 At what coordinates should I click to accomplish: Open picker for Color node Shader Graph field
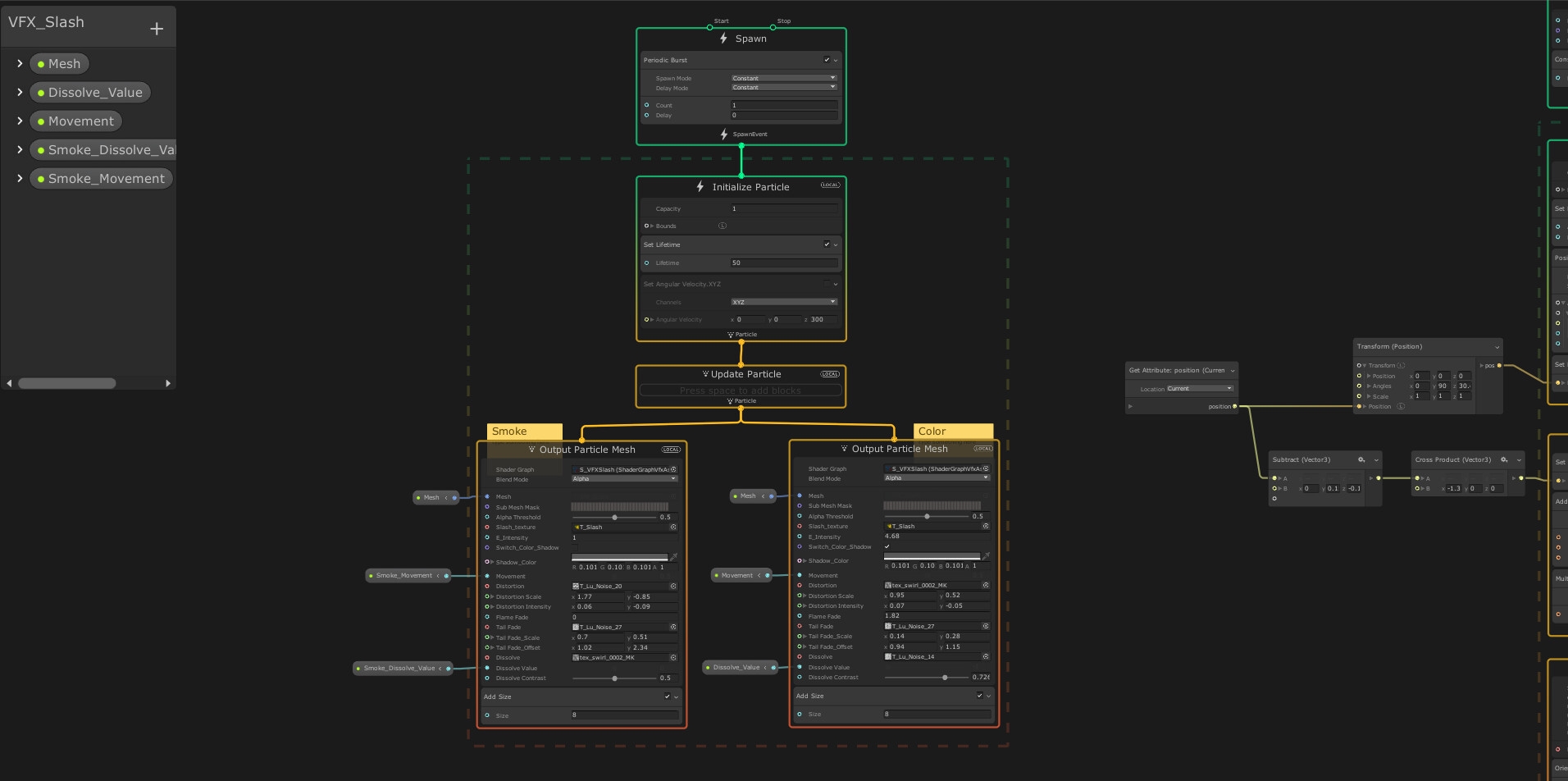click(x=986, y=468)
